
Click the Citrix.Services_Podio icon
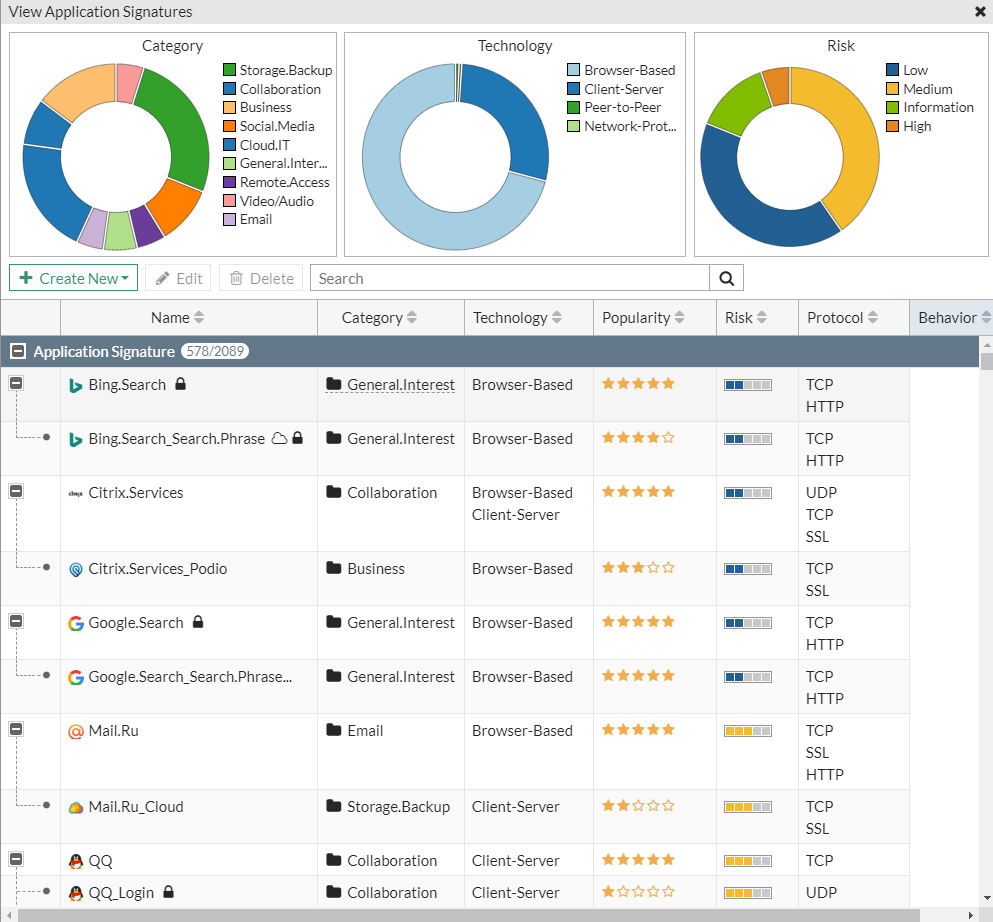tap(75, 569)
